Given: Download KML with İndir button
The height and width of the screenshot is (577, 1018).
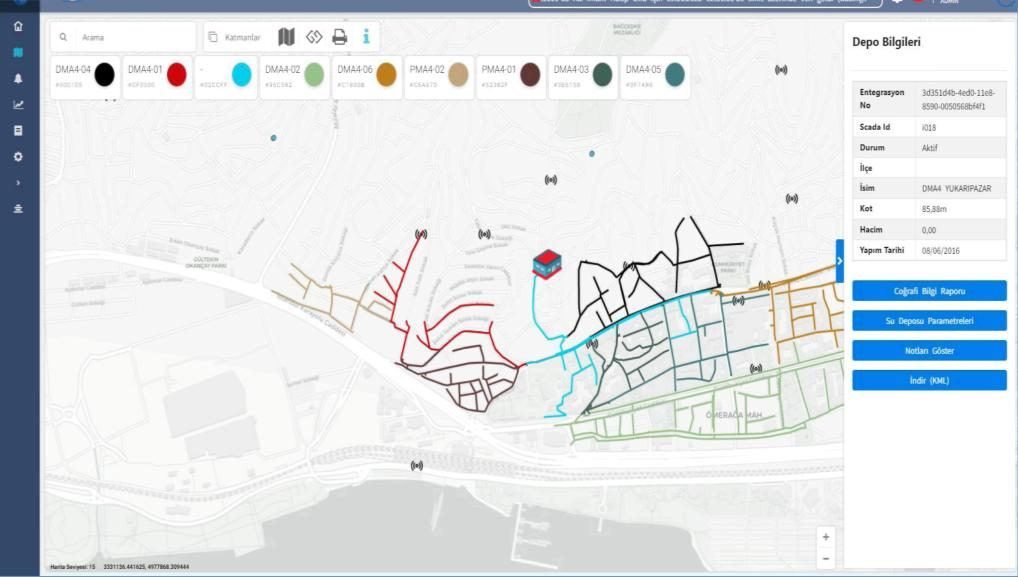Looking at the screenshot, I should pyautogui.click(x=929, y=380).
